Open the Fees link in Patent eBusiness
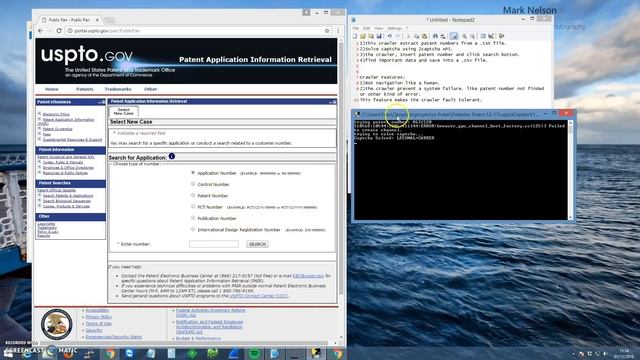Screen dimensions: 640x360 pyautogui.click(x=47, y=134)
